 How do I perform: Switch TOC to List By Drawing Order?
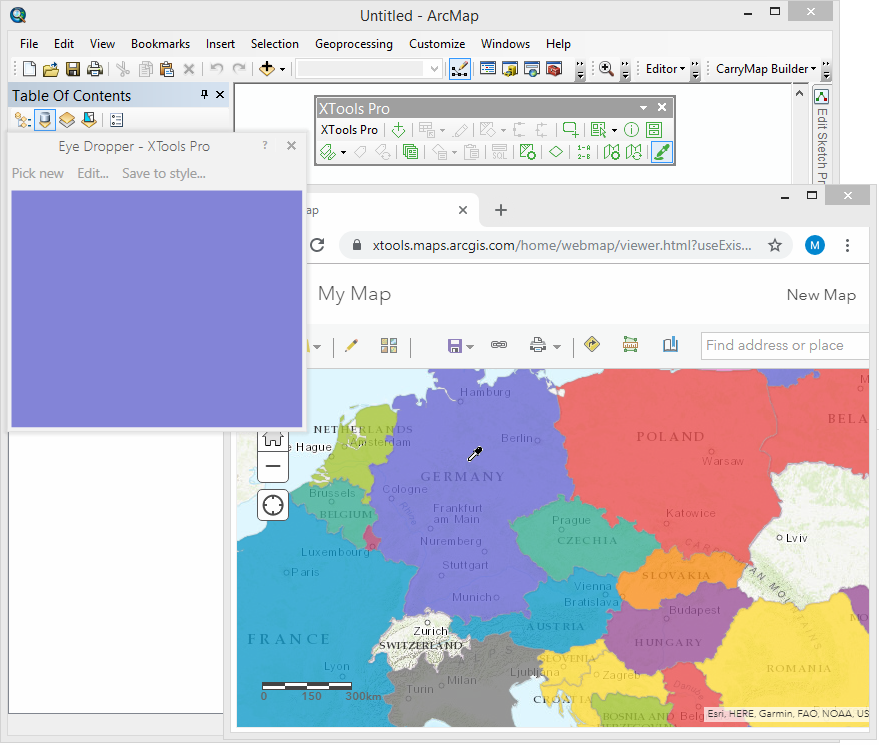click(x=22, y=120)
